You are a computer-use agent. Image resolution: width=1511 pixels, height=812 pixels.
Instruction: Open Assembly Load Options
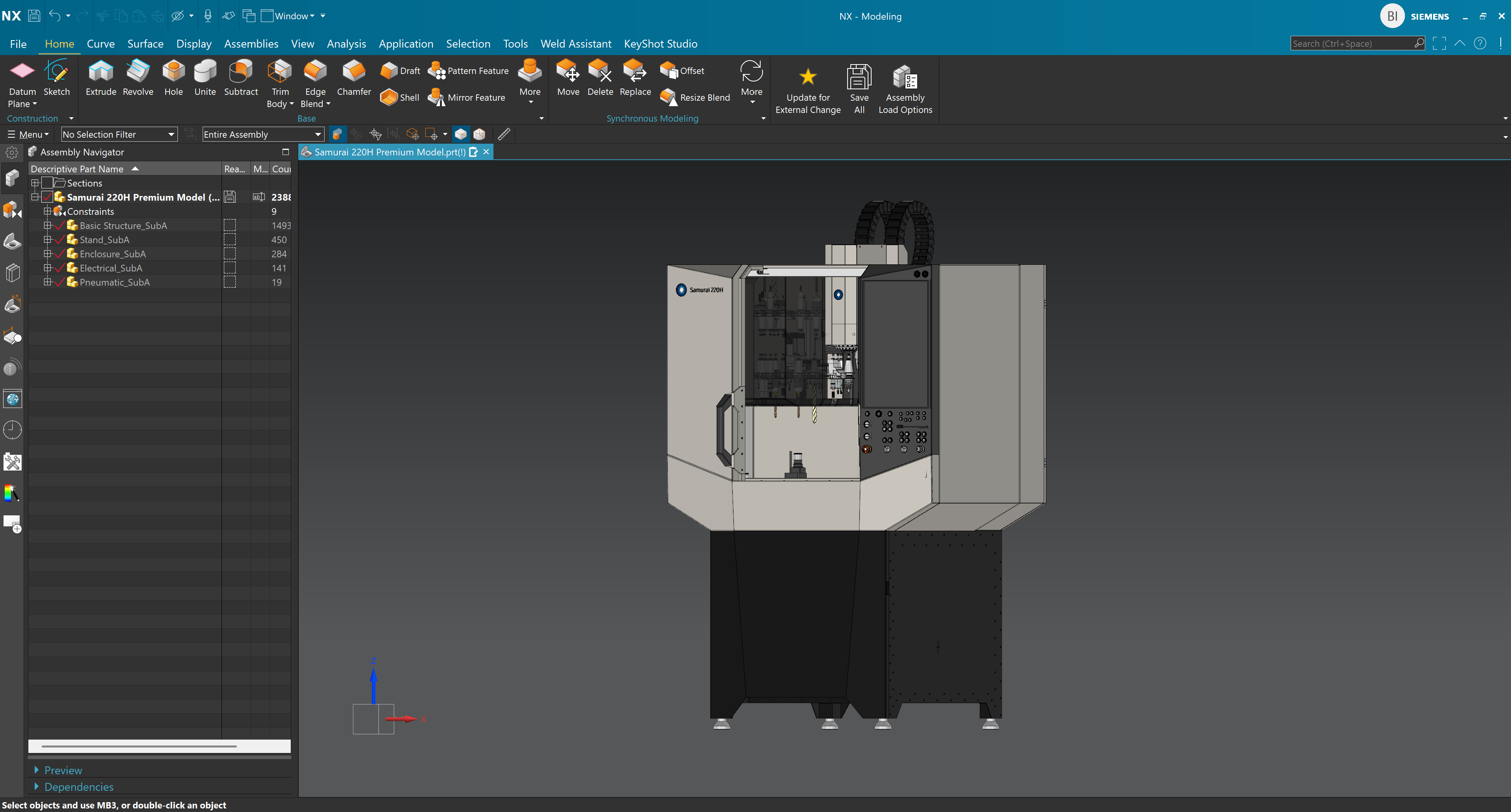point(905,89)
